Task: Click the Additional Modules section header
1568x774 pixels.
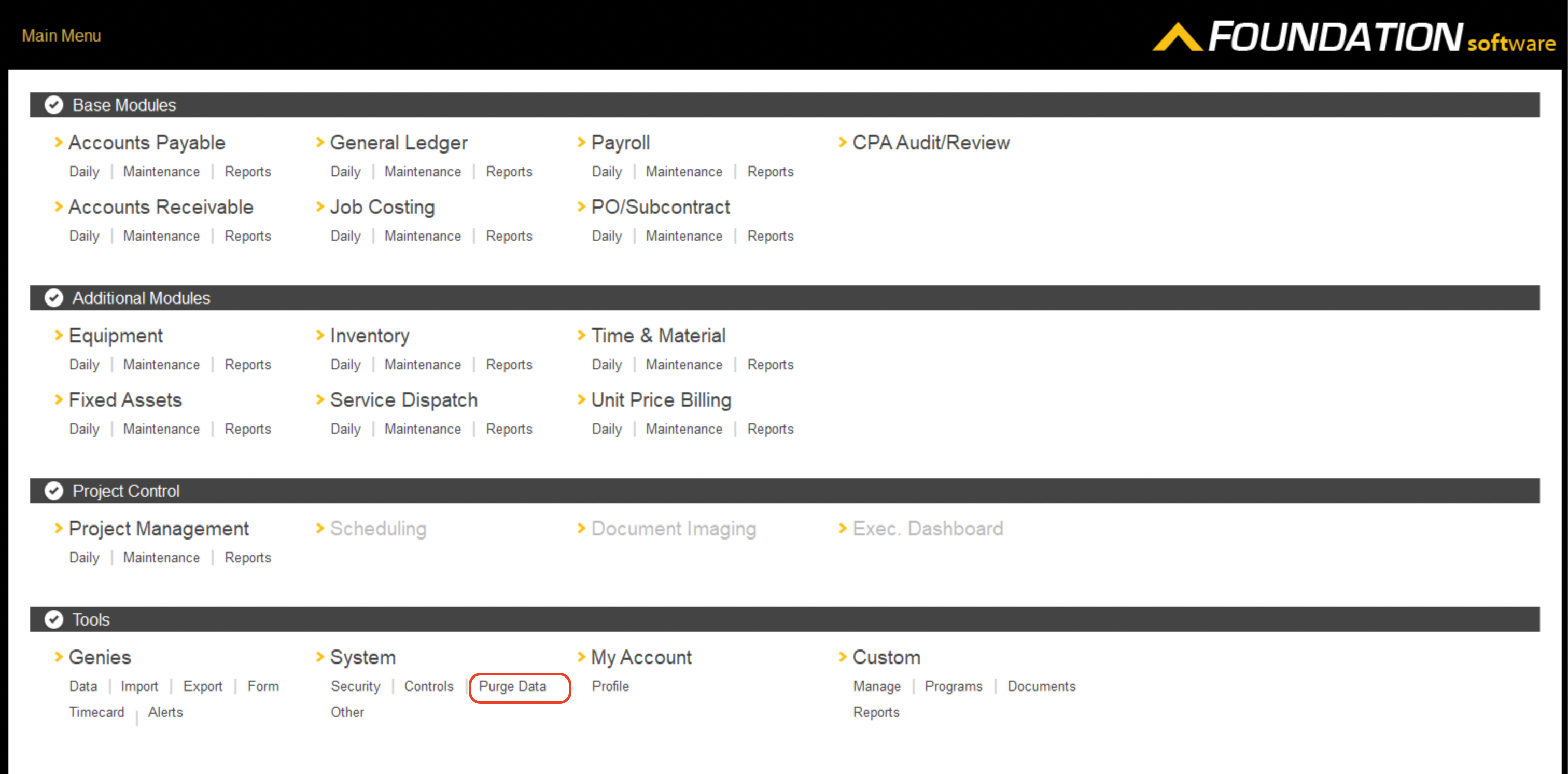Action: (785, 298)
